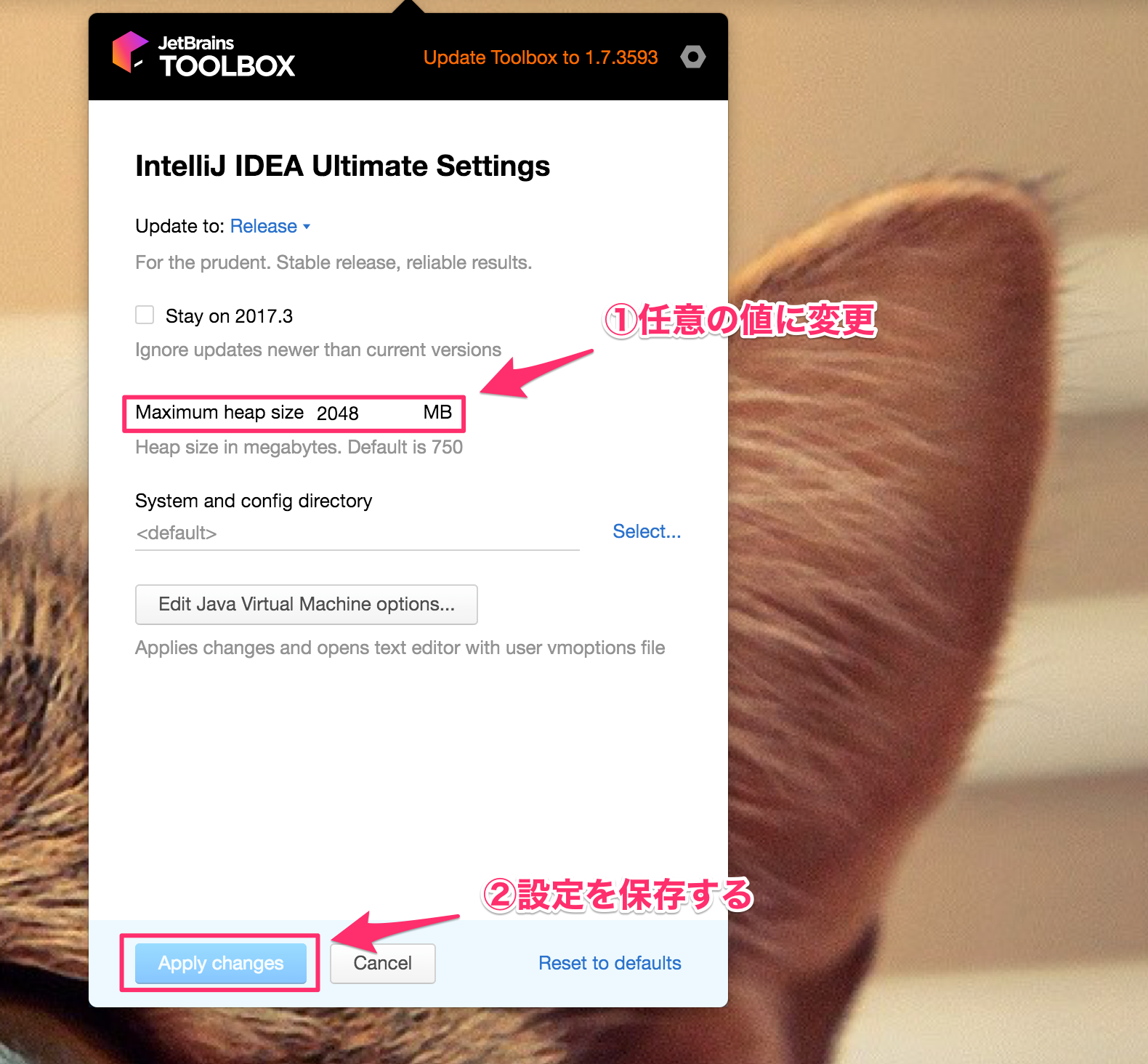This screenshot has height=1064, width=1148.
Task: Enable the Stay on 2017.3 checkbox
Action: pos(145,315)
